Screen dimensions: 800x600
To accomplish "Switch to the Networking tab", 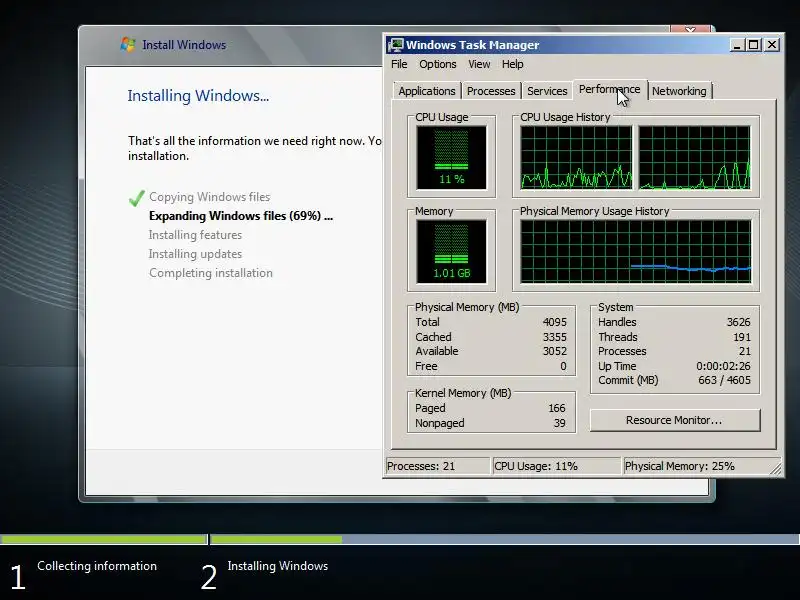I will point(679,91).
